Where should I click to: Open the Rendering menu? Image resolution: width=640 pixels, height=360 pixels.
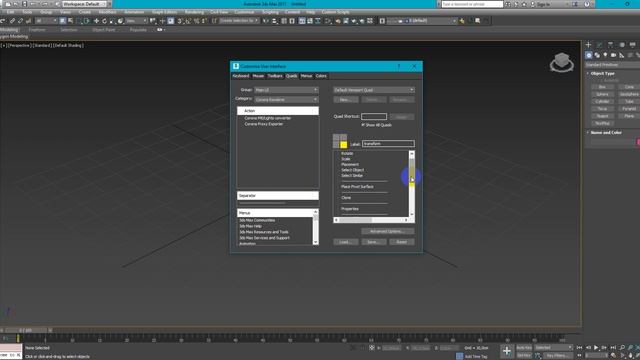click(194, 12)
